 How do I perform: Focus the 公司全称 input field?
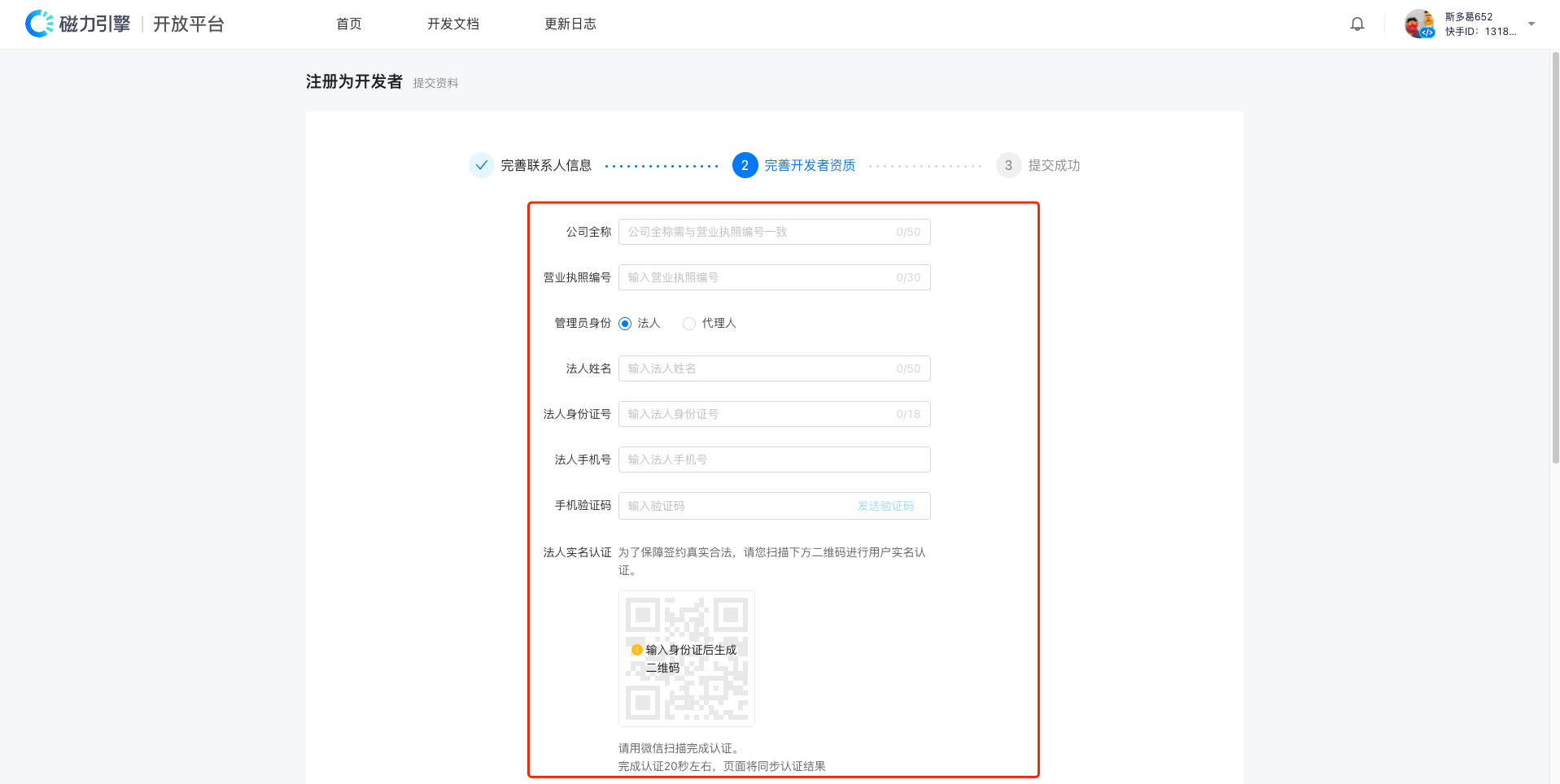(x=774, y=232)
